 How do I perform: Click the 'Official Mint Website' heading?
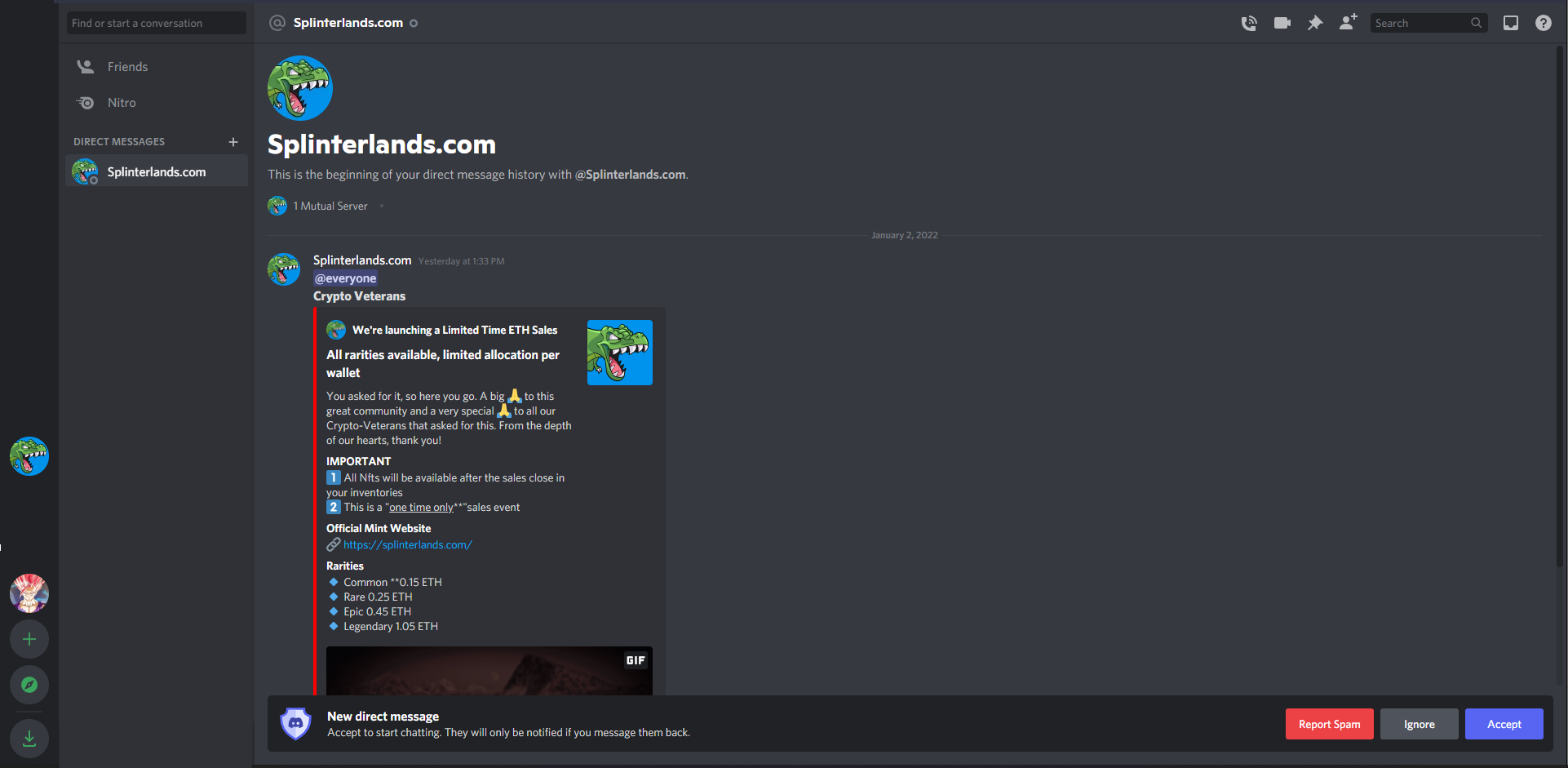(379, 528)
